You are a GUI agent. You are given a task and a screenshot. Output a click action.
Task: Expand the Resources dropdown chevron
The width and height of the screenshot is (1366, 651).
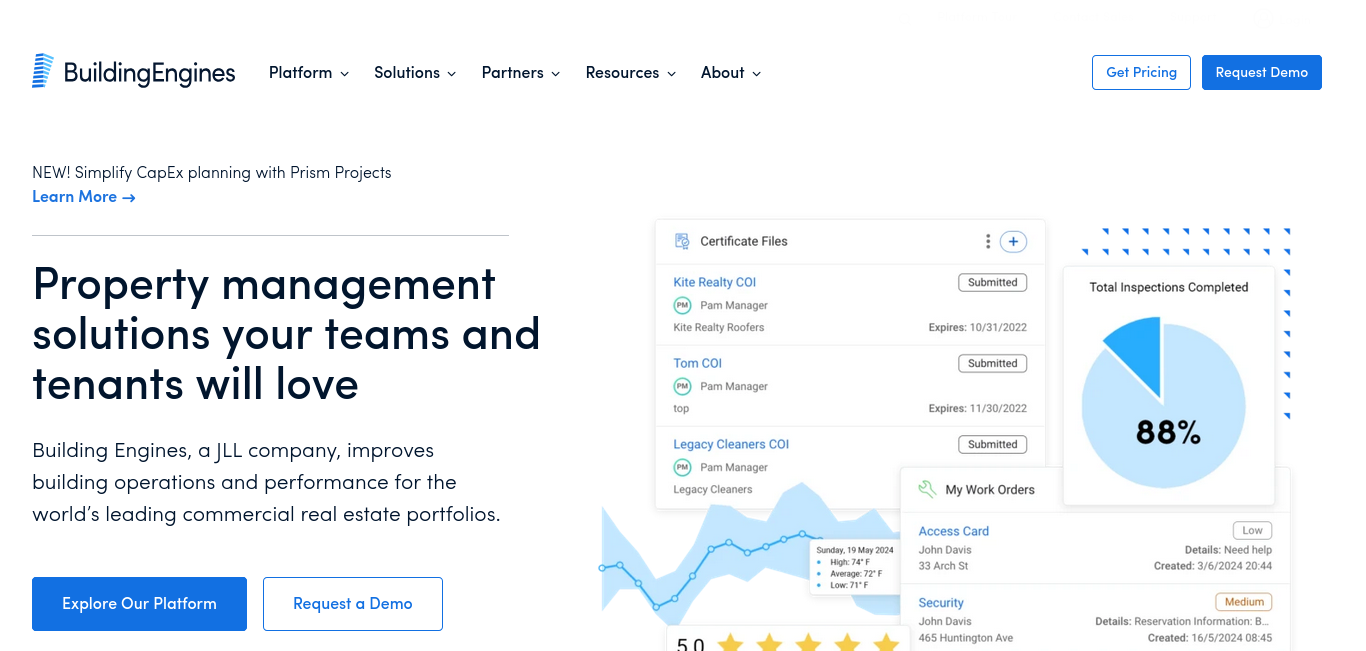pyautogui.click(x=671, y=74)
